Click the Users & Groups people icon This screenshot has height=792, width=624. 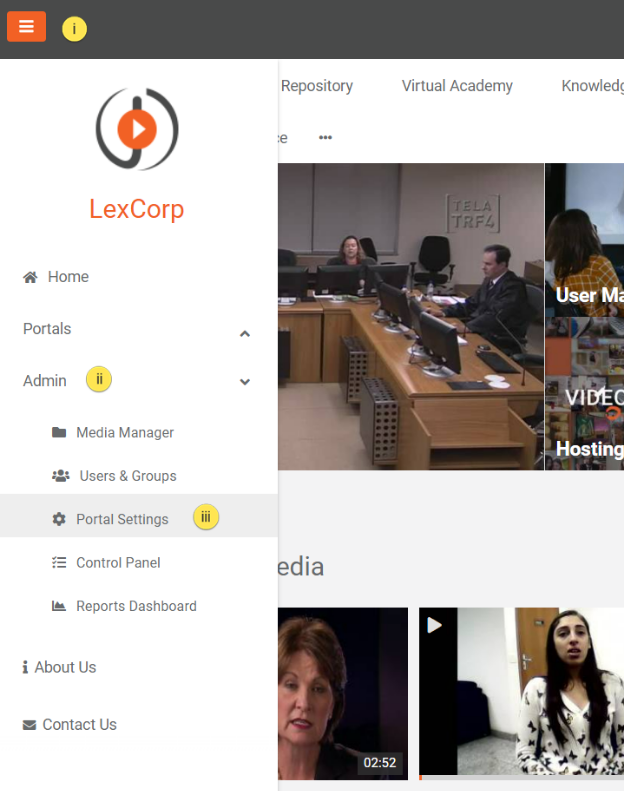[61, 476]
